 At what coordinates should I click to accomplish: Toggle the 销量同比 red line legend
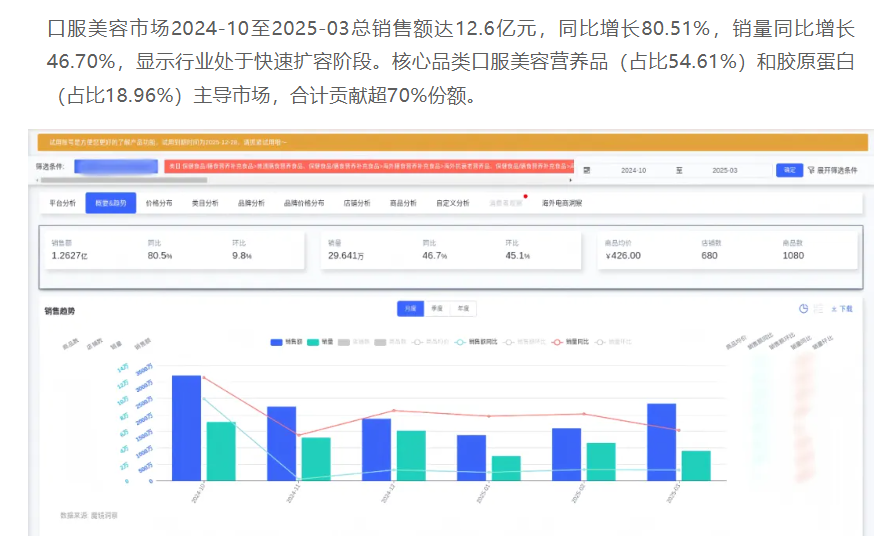point(570,342)
